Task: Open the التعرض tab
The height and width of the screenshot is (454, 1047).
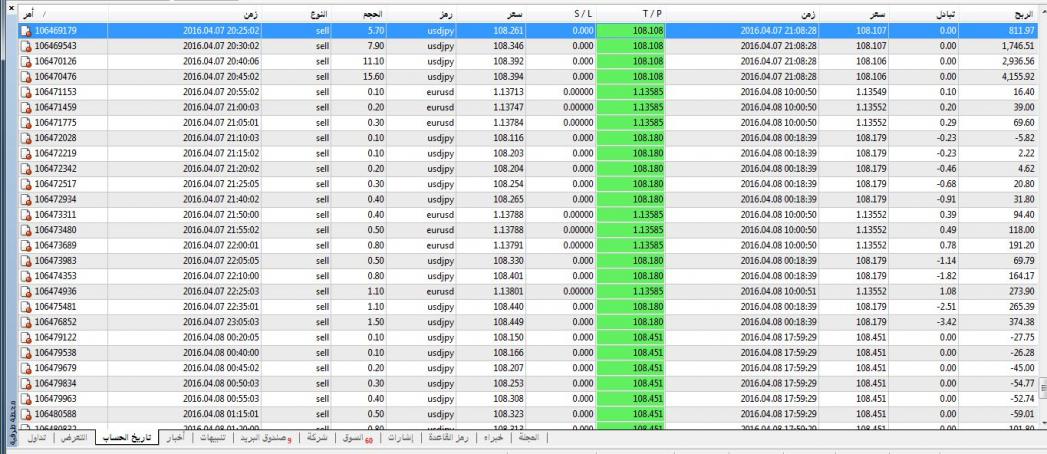Action: tap(73, 439)
